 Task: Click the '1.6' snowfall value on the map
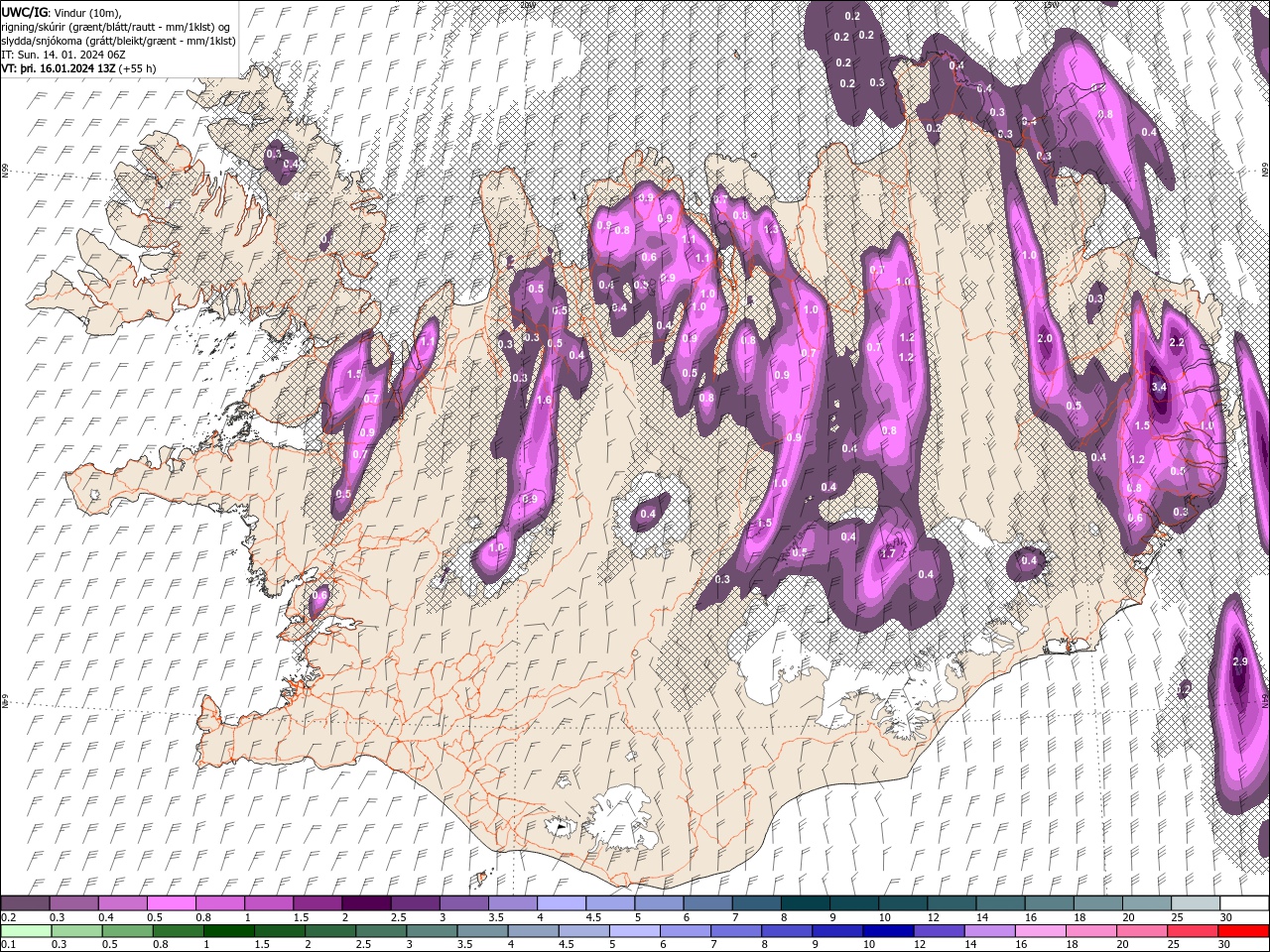point(544,401)
